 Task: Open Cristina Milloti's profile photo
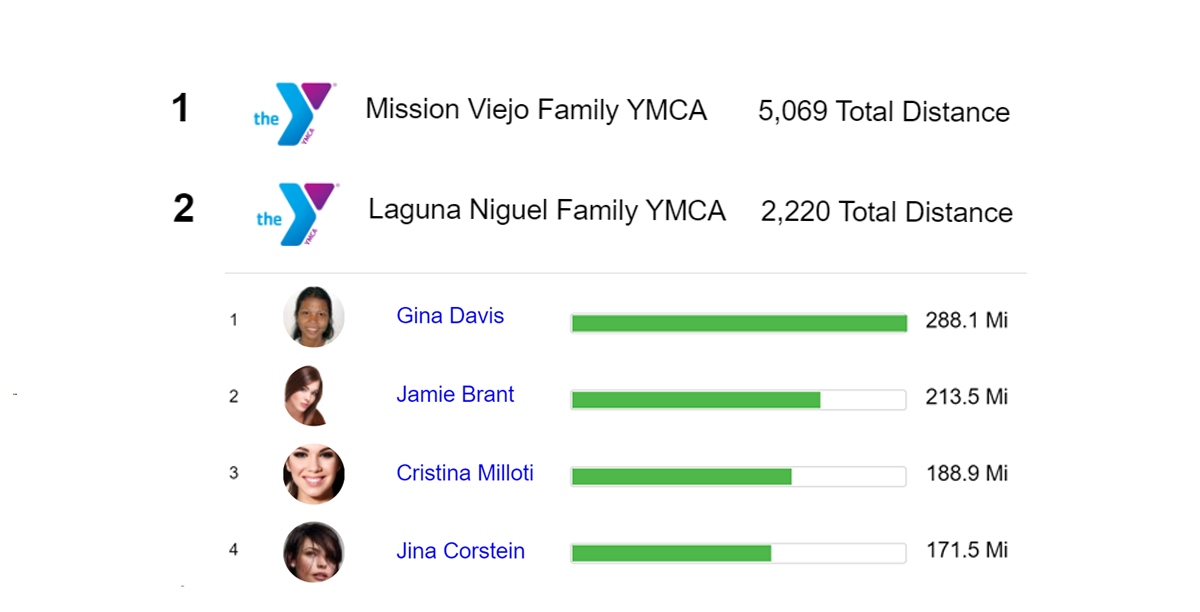coord(314,473)
